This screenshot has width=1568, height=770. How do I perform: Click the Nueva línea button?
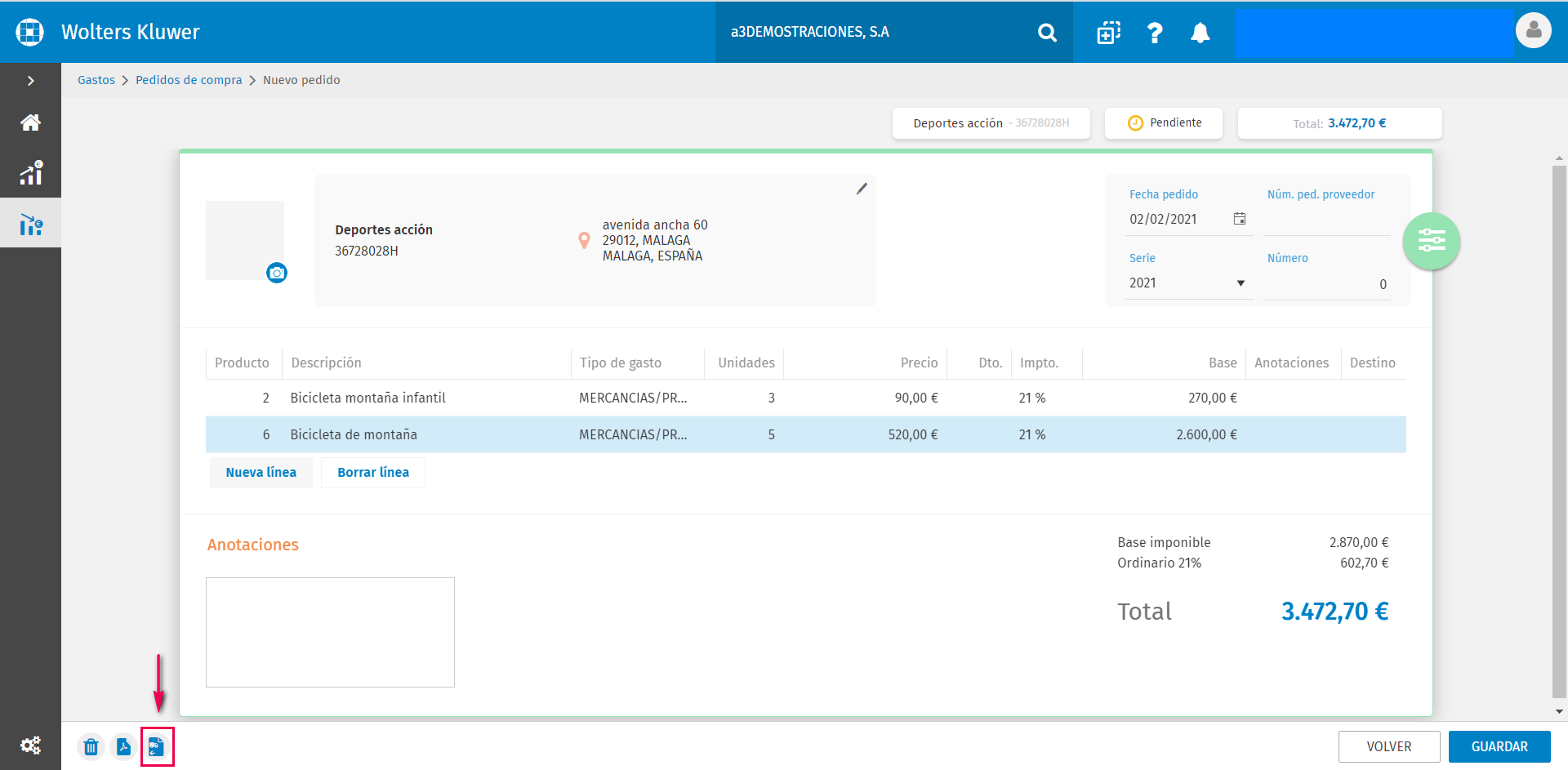[261, 472]
